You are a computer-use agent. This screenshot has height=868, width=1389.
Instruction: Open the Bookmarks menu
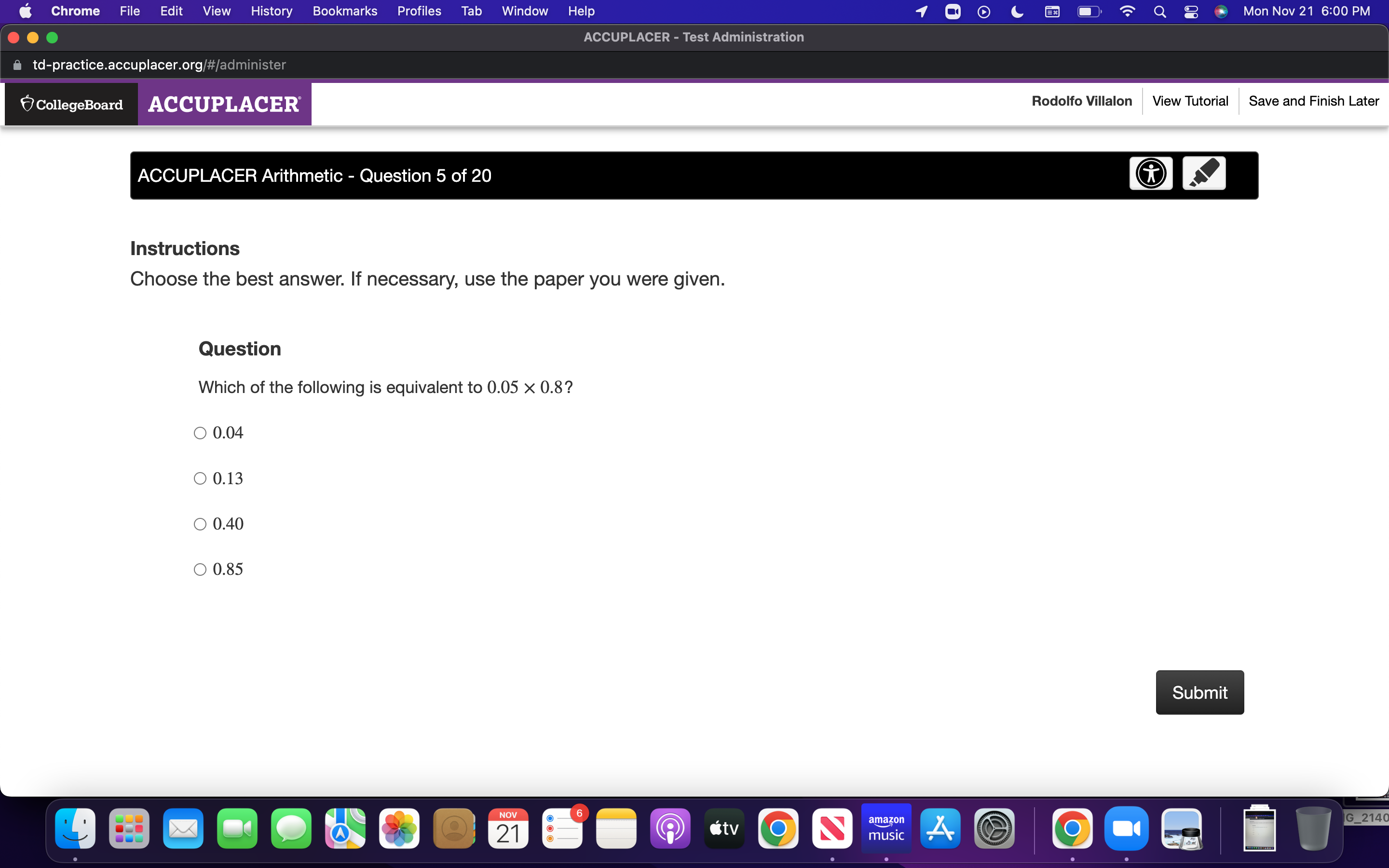pos(344,11)
